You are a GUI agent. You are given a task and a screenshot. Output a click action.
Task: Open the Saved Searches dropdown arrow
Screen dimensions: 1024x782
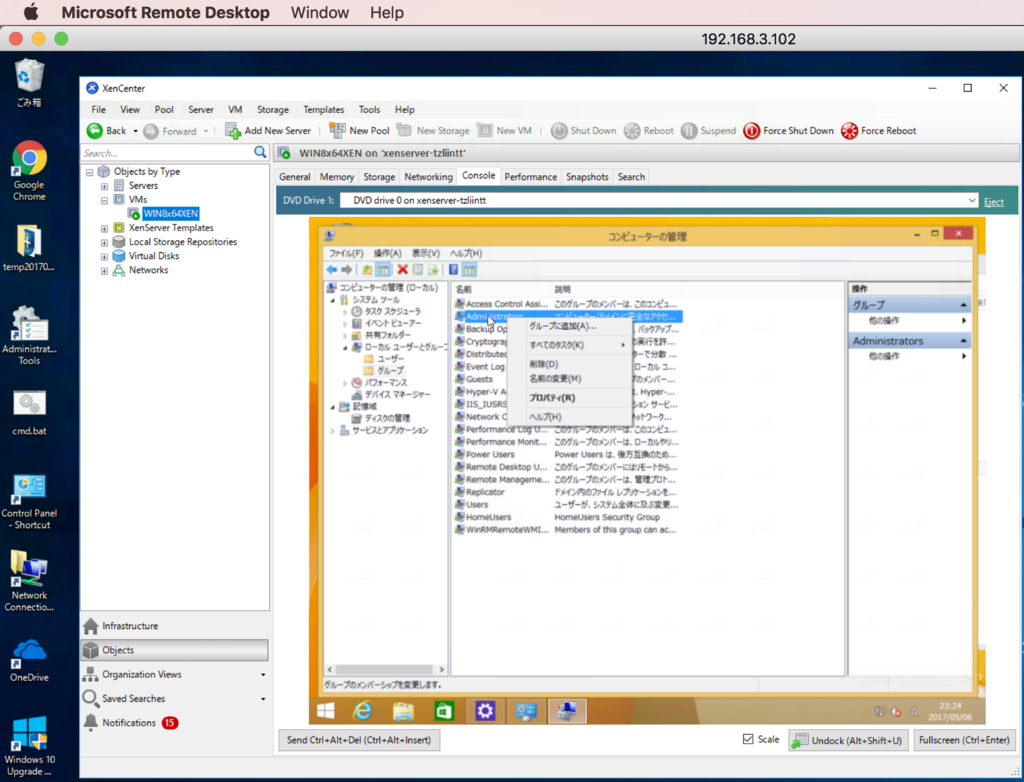pos(263,699)
